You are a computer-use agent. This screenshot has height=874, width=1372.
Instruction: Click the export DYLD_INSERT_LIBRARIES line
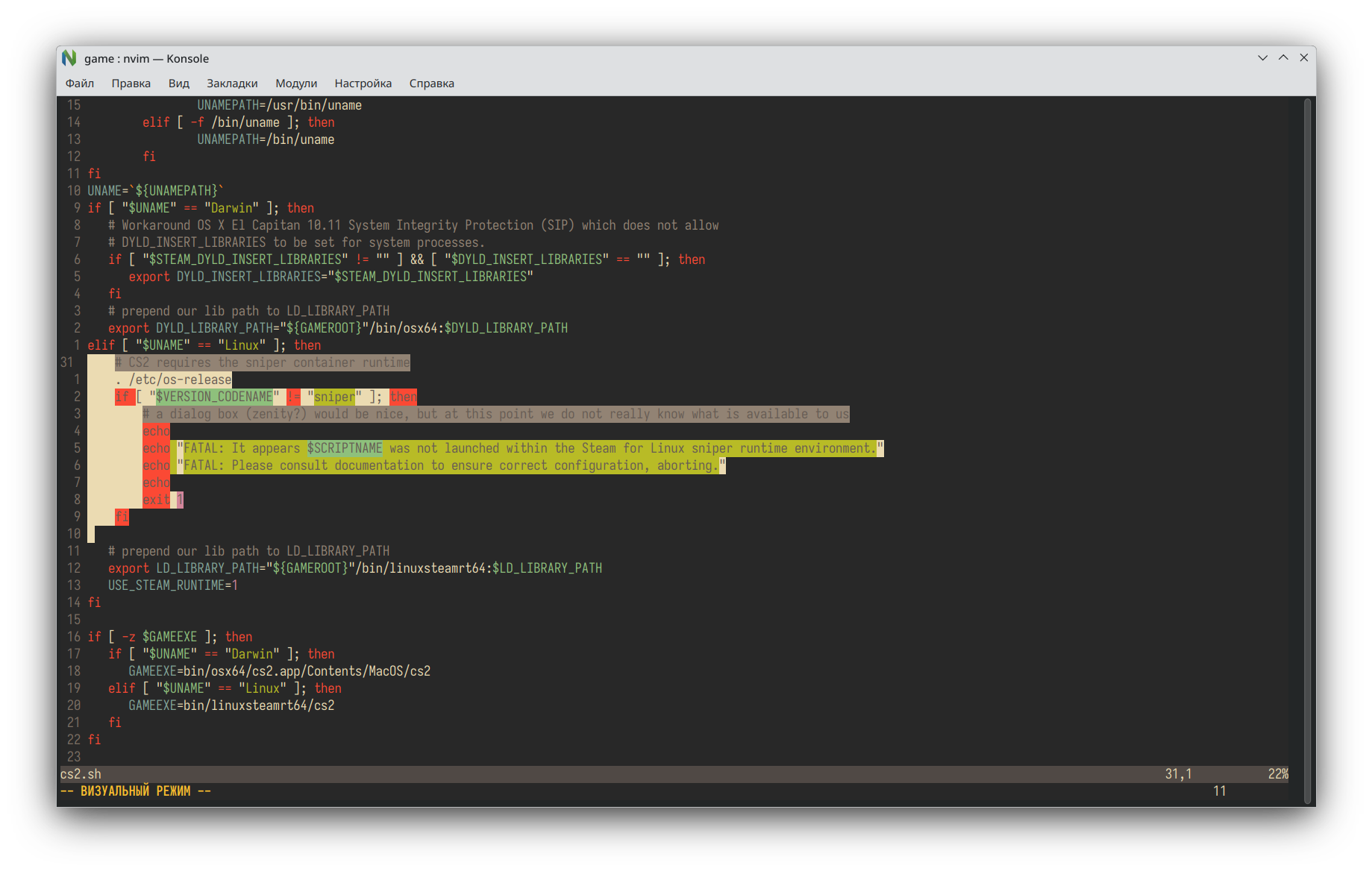tap(331, 277)
